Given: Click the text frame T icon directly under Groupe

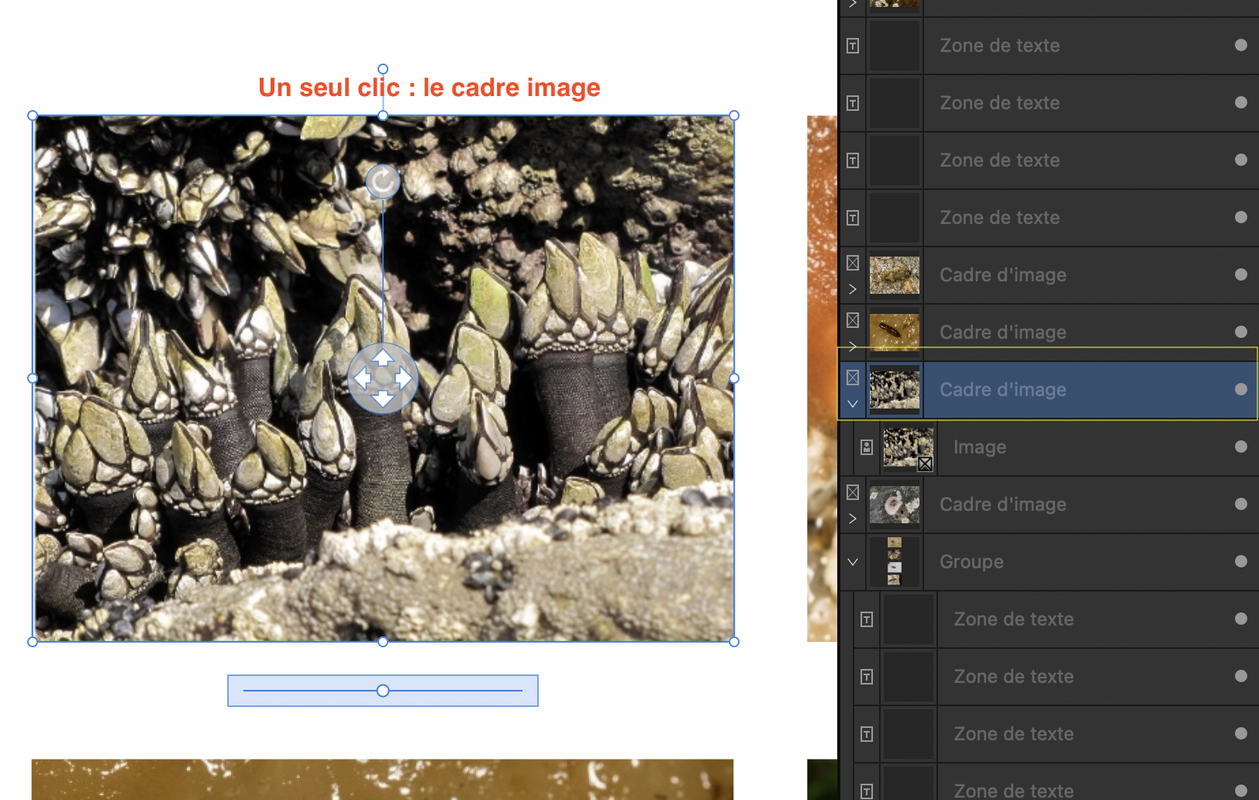Looking at the screenshot, I should [x=867, y=619].
